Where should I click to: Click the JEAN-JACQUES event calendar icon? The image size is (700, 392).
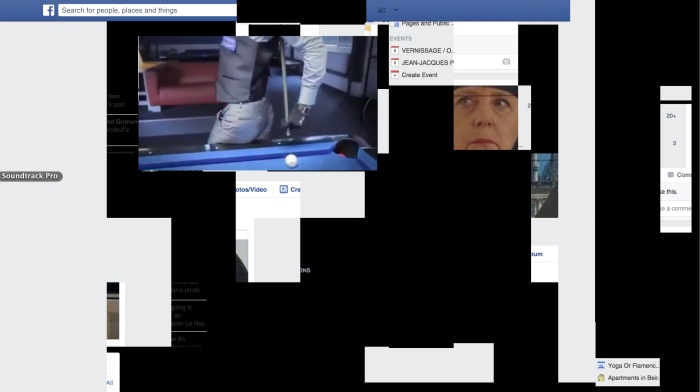tap(395, 63)
